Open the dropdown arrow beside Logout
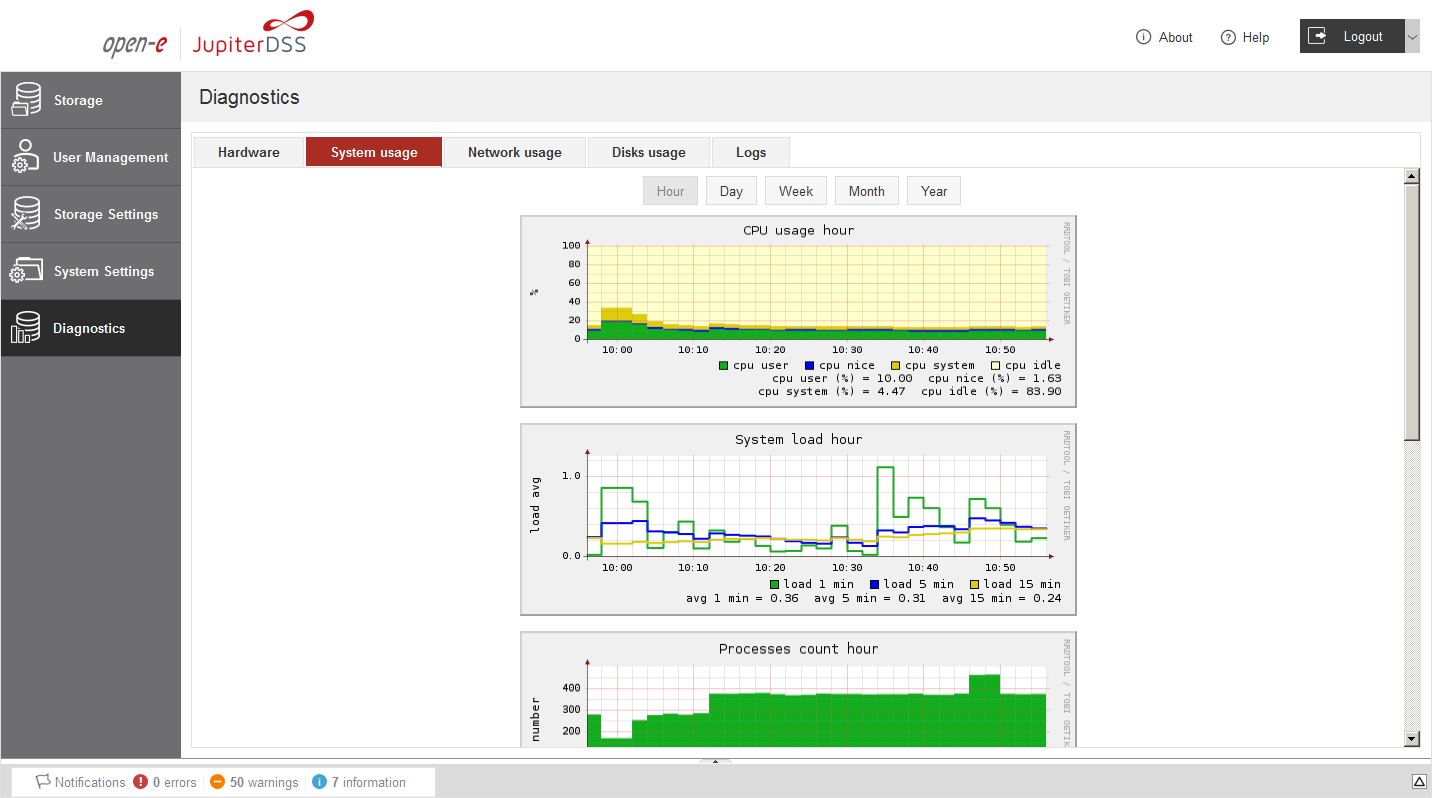 (1412, 37)
